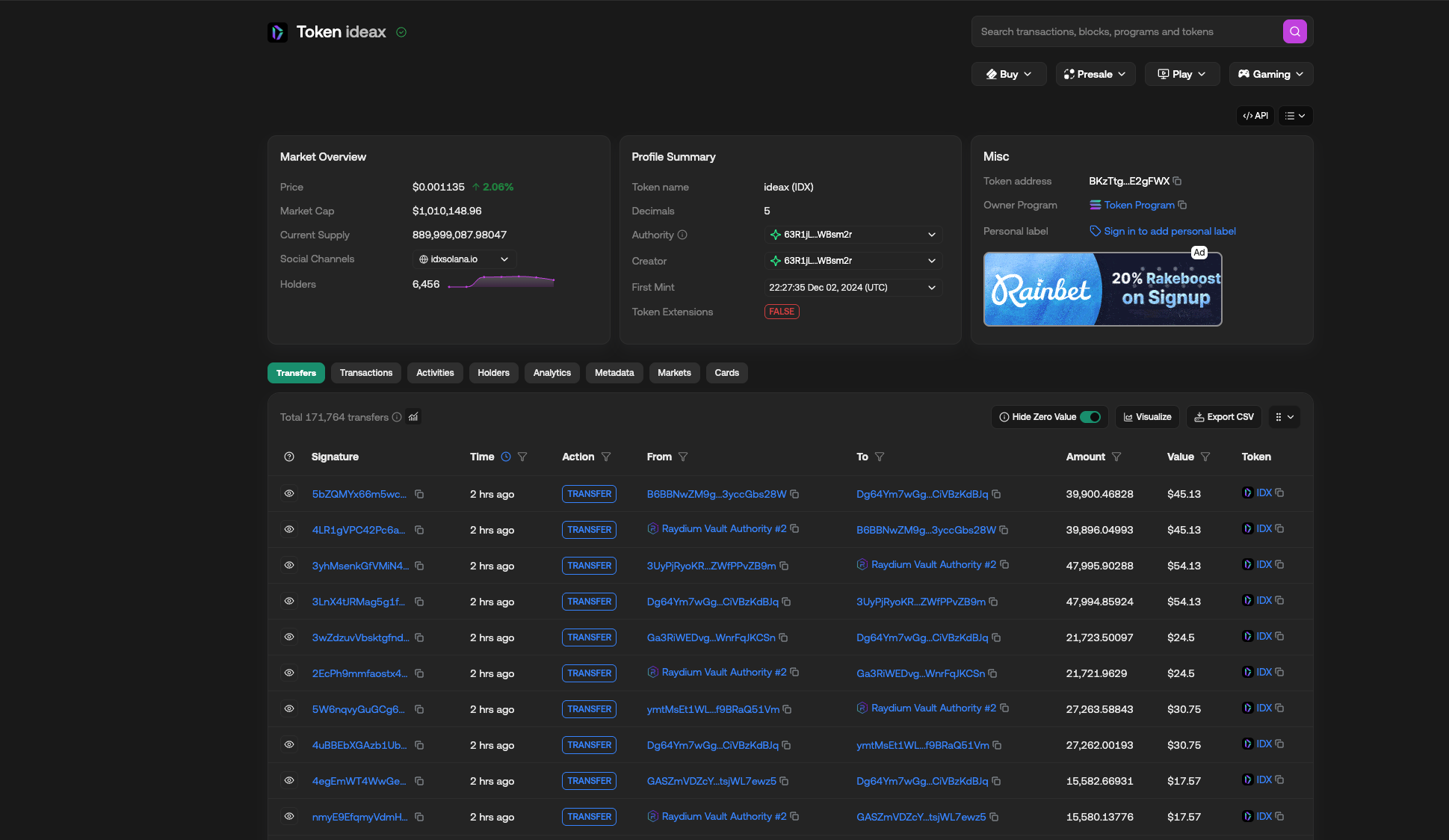Click the Rainbet advertisement banner
The image size is (1449, 840).
tap(1103, 289)
